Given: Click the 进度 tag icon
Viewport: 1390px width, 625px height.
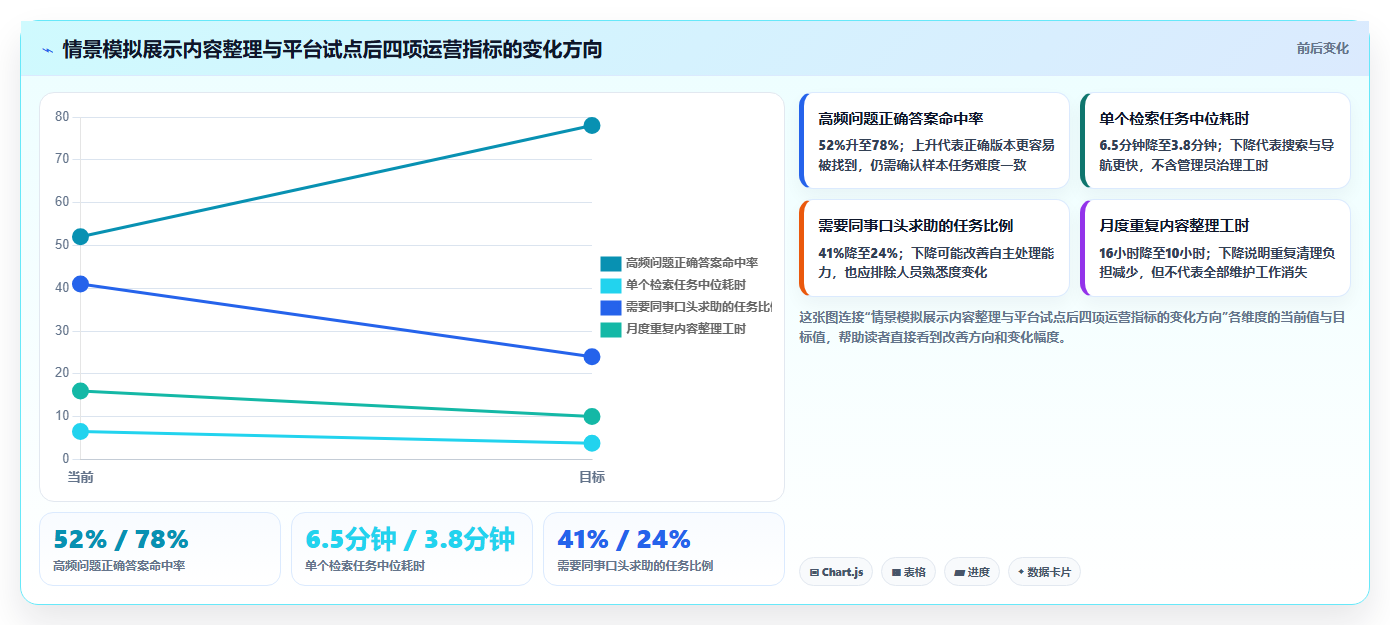Looking at the screenshot, I should pyautogui.click(x=960, y=573).
